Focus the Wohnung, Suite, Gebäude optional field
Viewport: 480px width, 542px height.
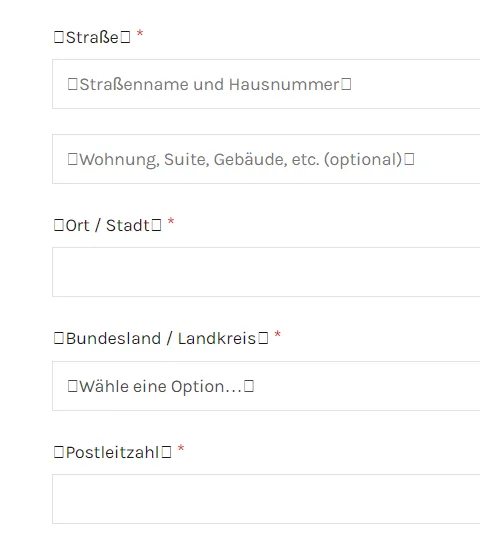coord(266,159)
